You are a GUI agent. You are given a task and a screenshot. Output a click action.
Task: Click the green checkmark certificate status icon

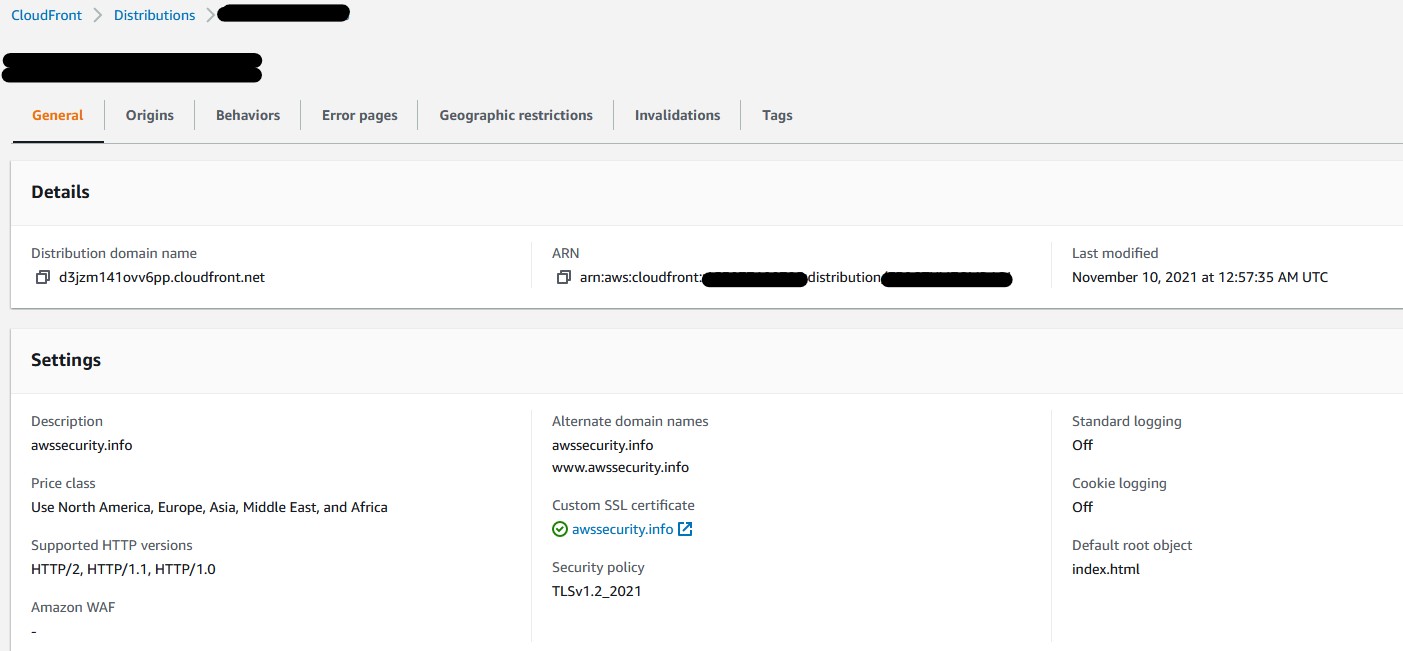click(560, 529)
